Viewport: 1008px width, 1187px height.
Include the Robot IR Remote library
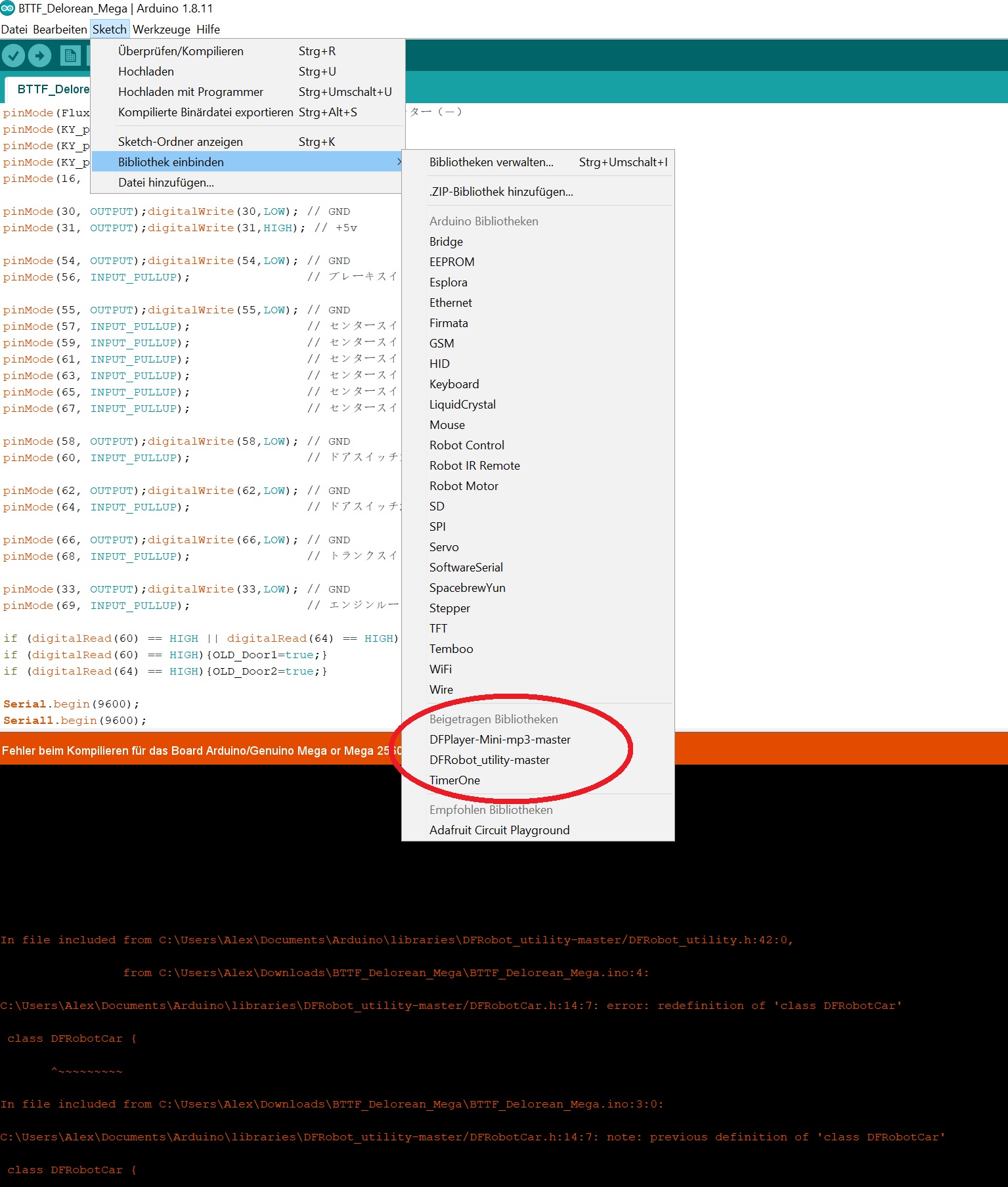click(x=538, y=466)
